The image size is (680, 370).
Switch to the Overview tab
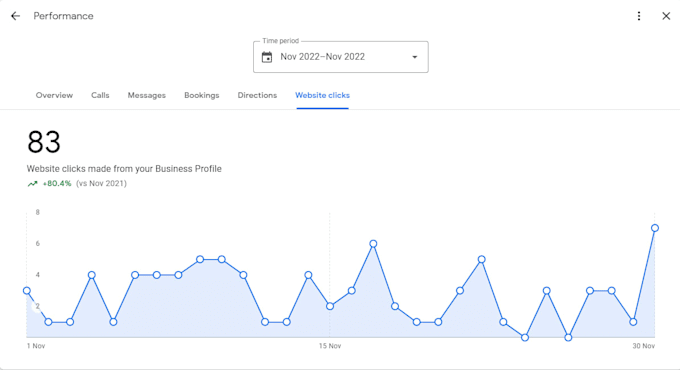[x=54, y=95]
